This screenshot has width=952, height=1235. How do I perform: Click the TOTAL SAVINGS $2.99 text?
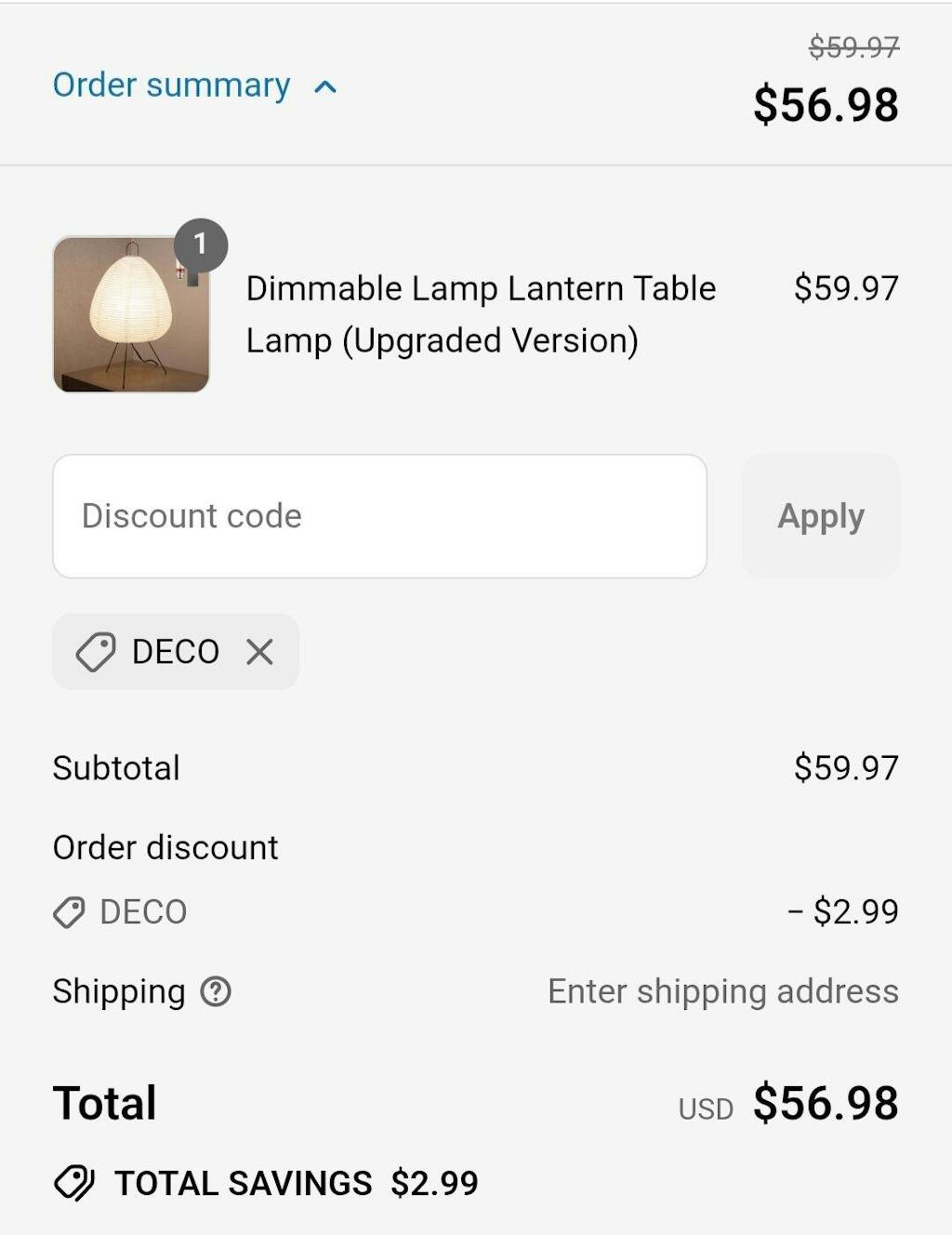[x=296, y=1183]
